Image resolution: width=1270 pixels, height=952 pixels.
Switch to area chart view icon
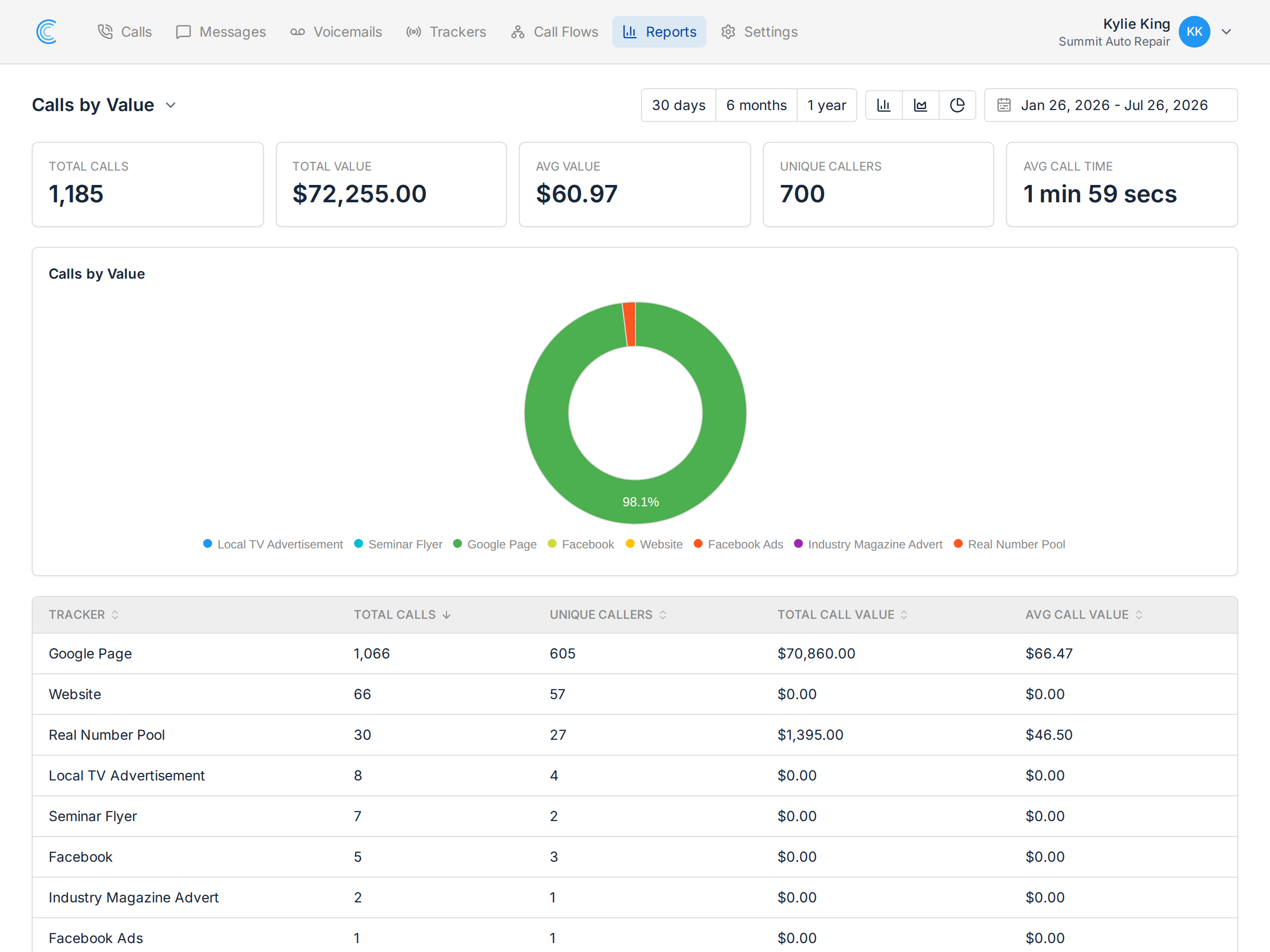point(920,105)
